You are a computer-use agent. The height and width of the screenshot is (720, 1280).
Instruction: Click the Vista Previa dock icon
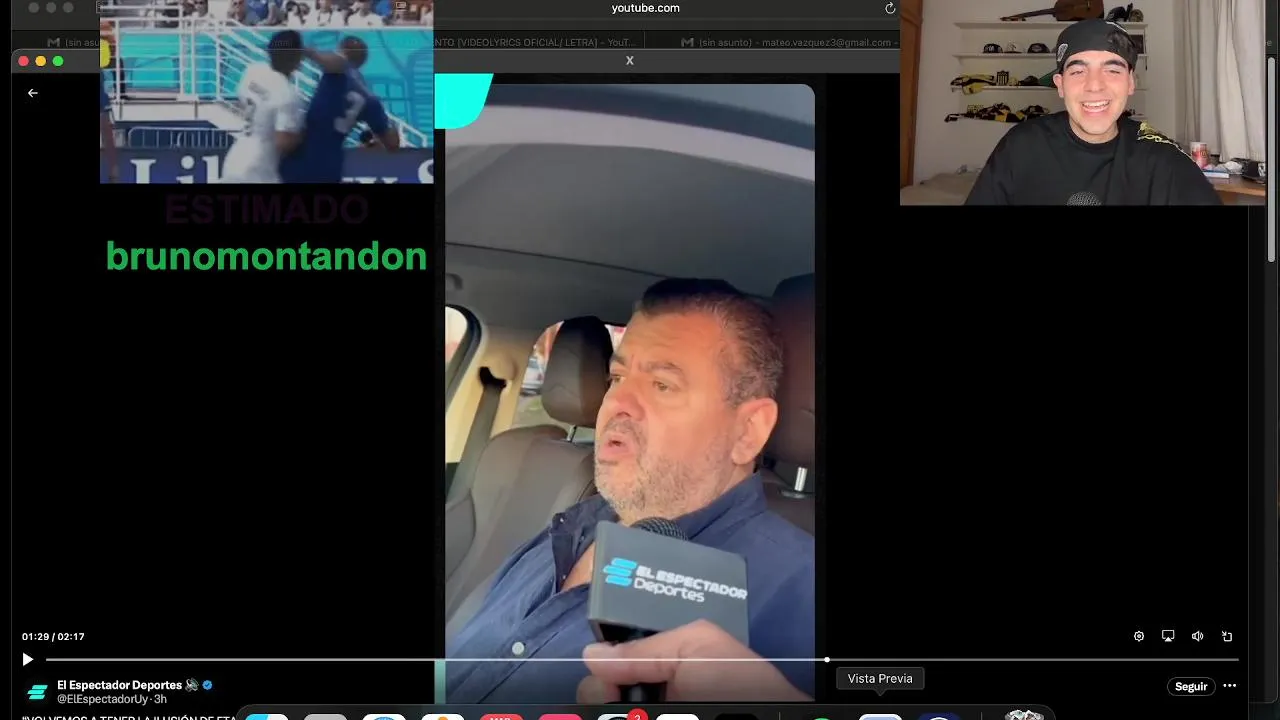pos(880,716)
